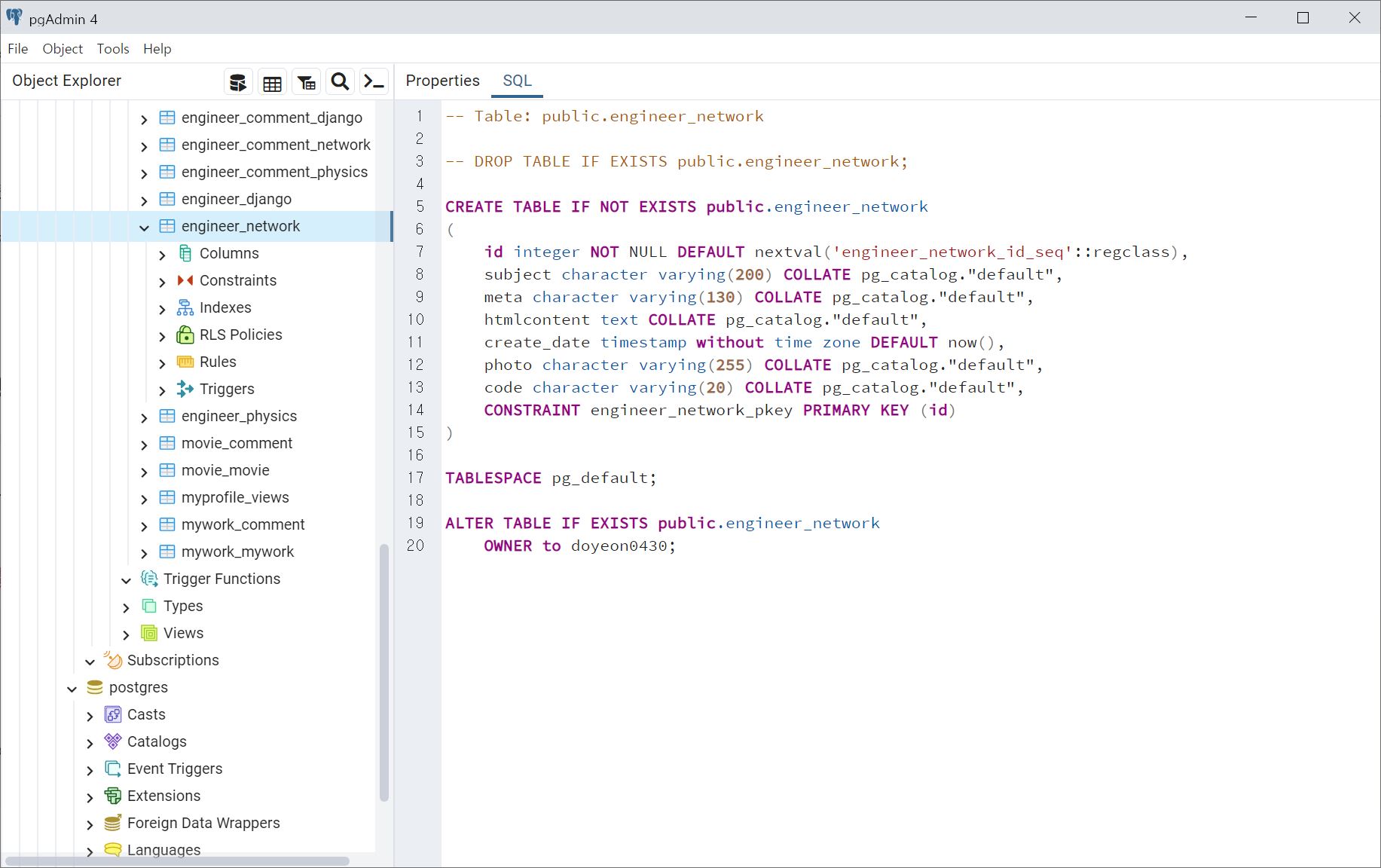Expand the Constraints node

pos(162,282)
